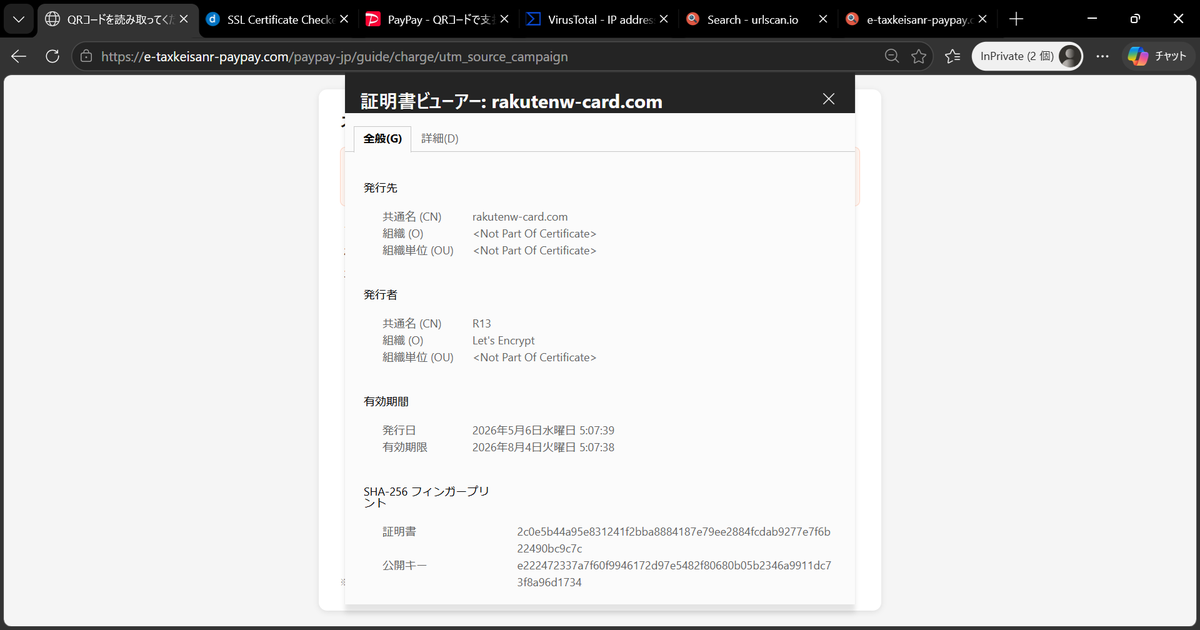The height and width of the screenshot is (630, 1200).
Task: Click the issue date 2026年5月6日
Action: click(543, 431)
